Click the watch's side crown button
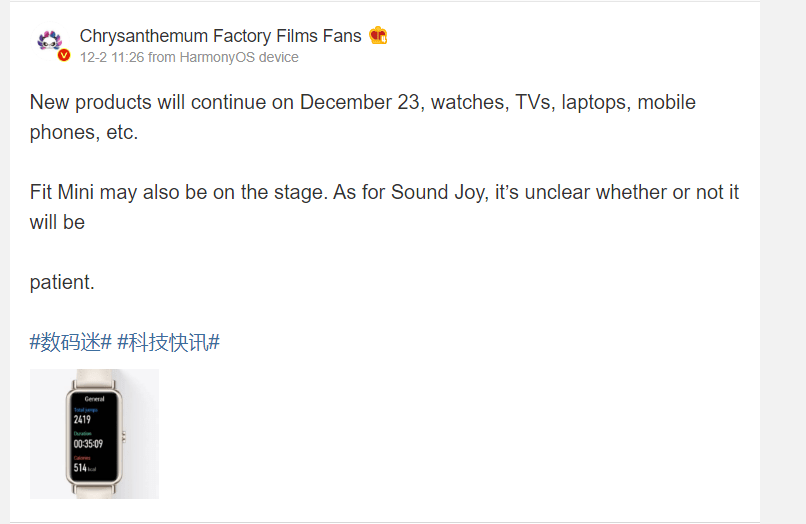Screen dimensions: 806x524 [124, 438]
